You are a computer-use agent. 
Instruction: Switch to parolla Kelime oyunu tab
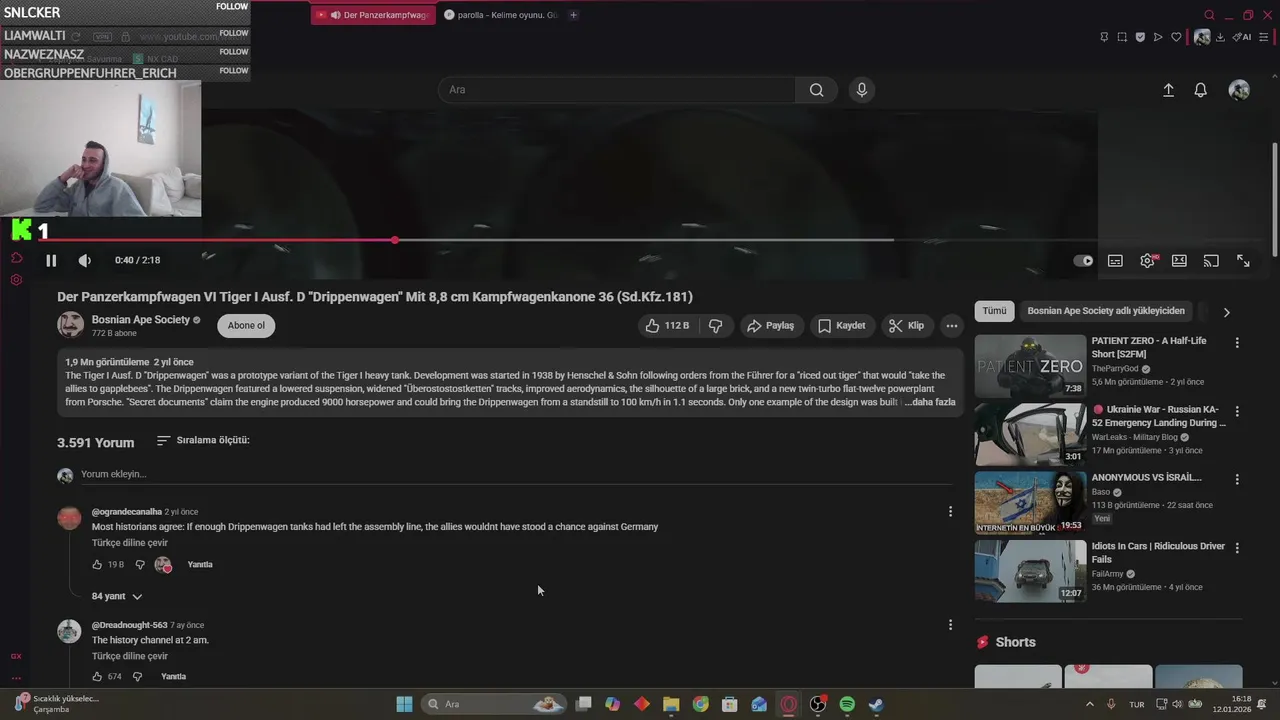tap(501, 15)
